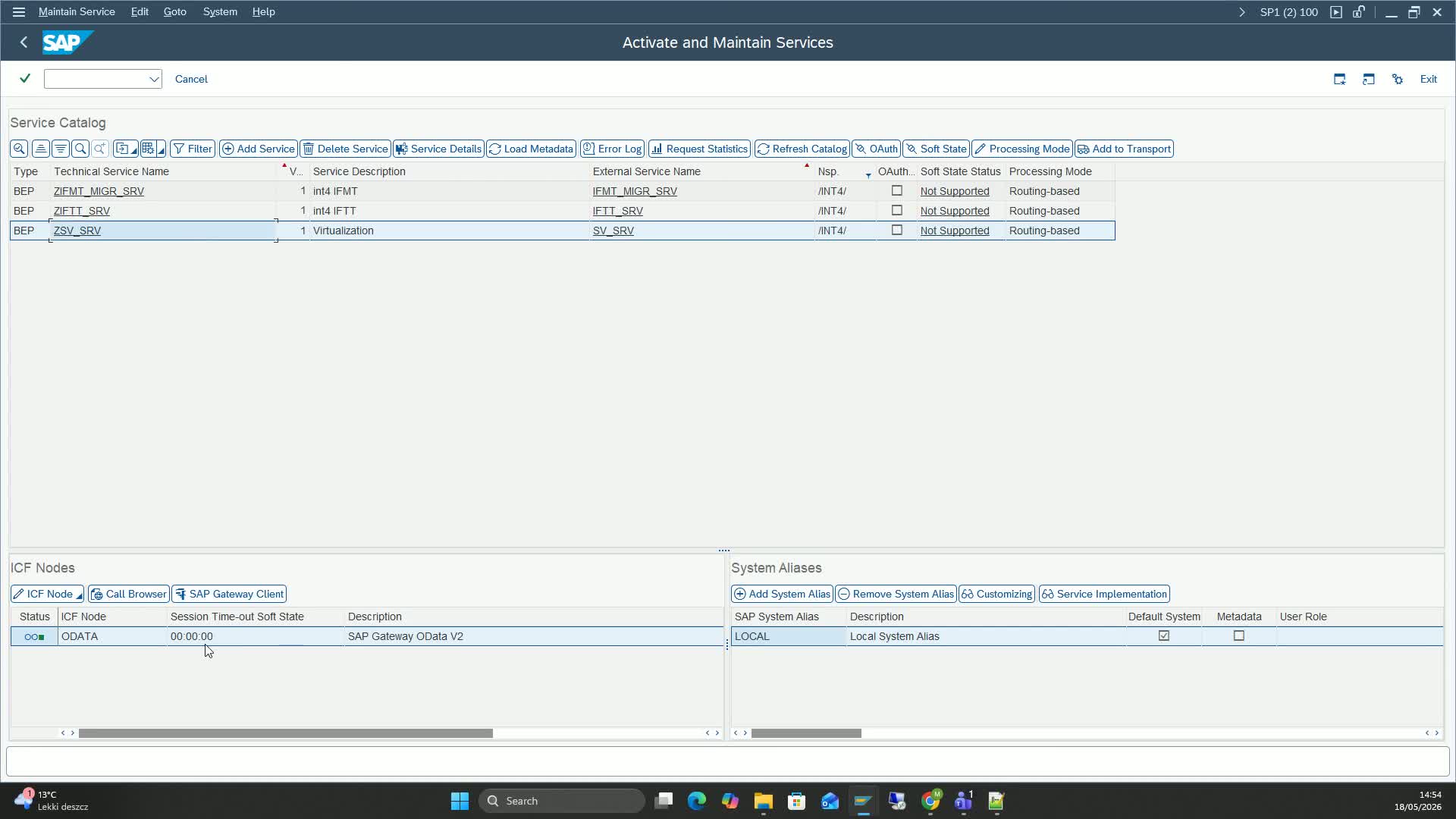Open SAP Gateway Client
Viewport: 1456px width, 819px height.
229,594
